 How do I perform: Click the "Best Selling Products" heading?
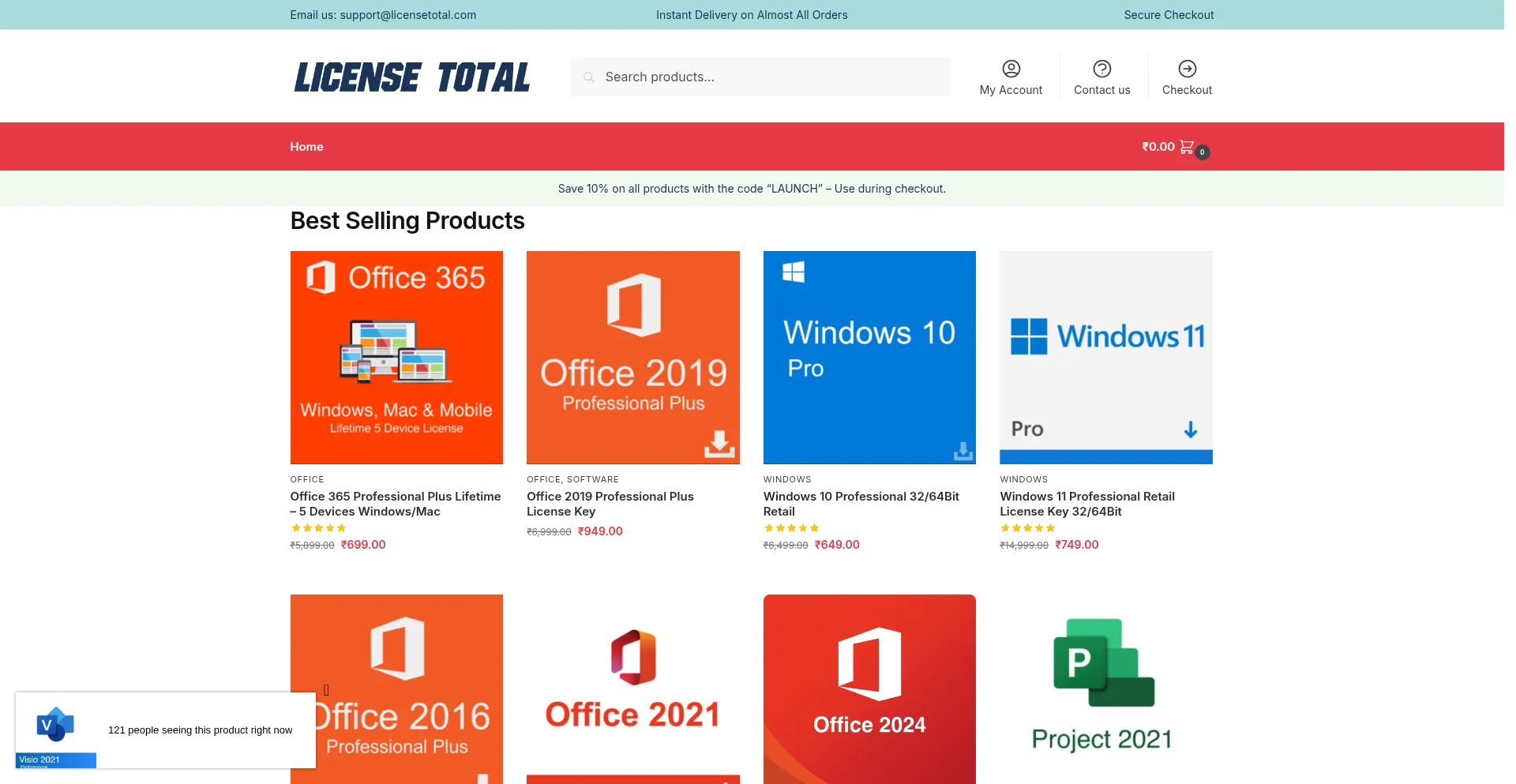point(407,221)
